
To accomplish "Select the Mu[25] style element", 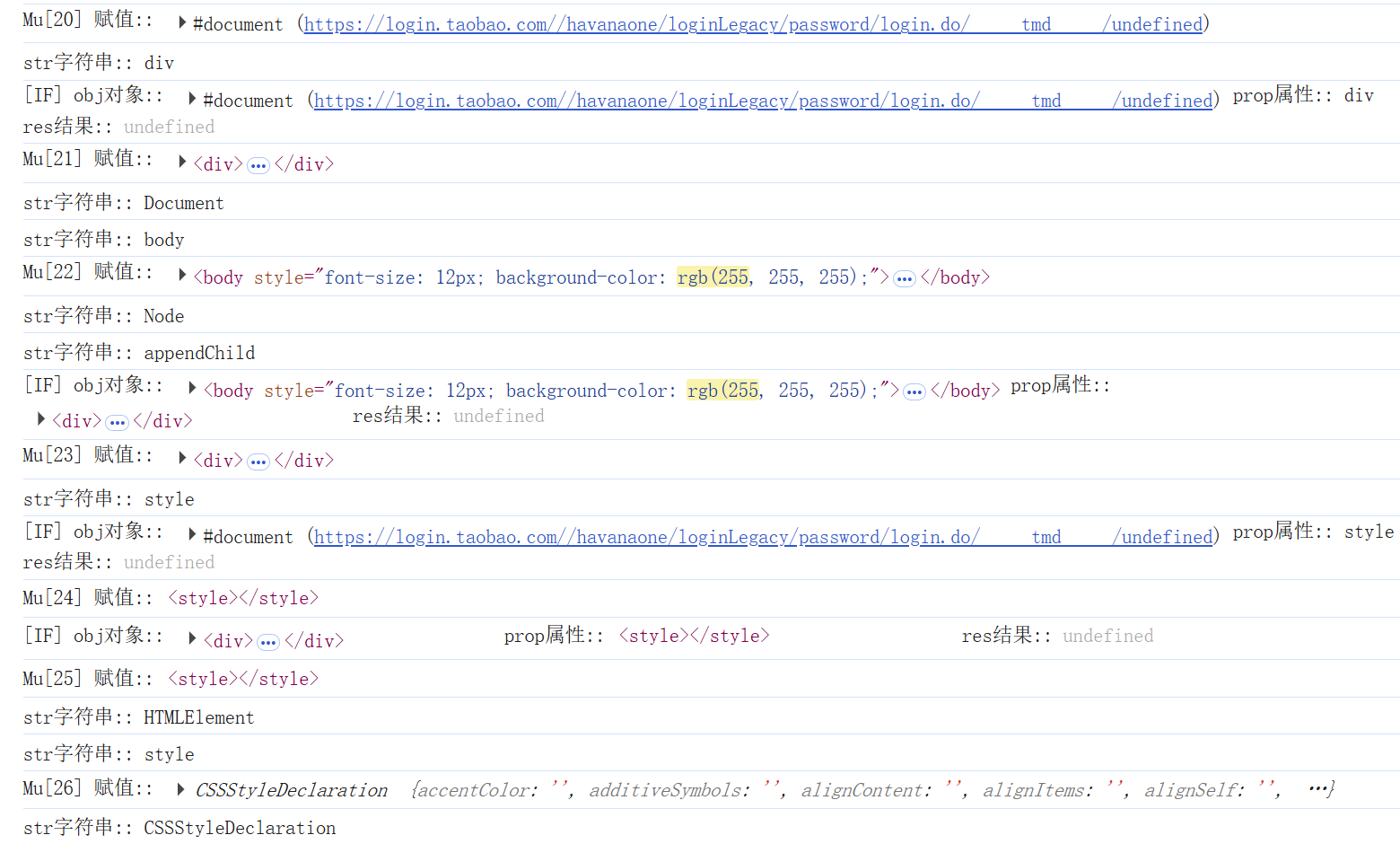I will coord(243,680).
